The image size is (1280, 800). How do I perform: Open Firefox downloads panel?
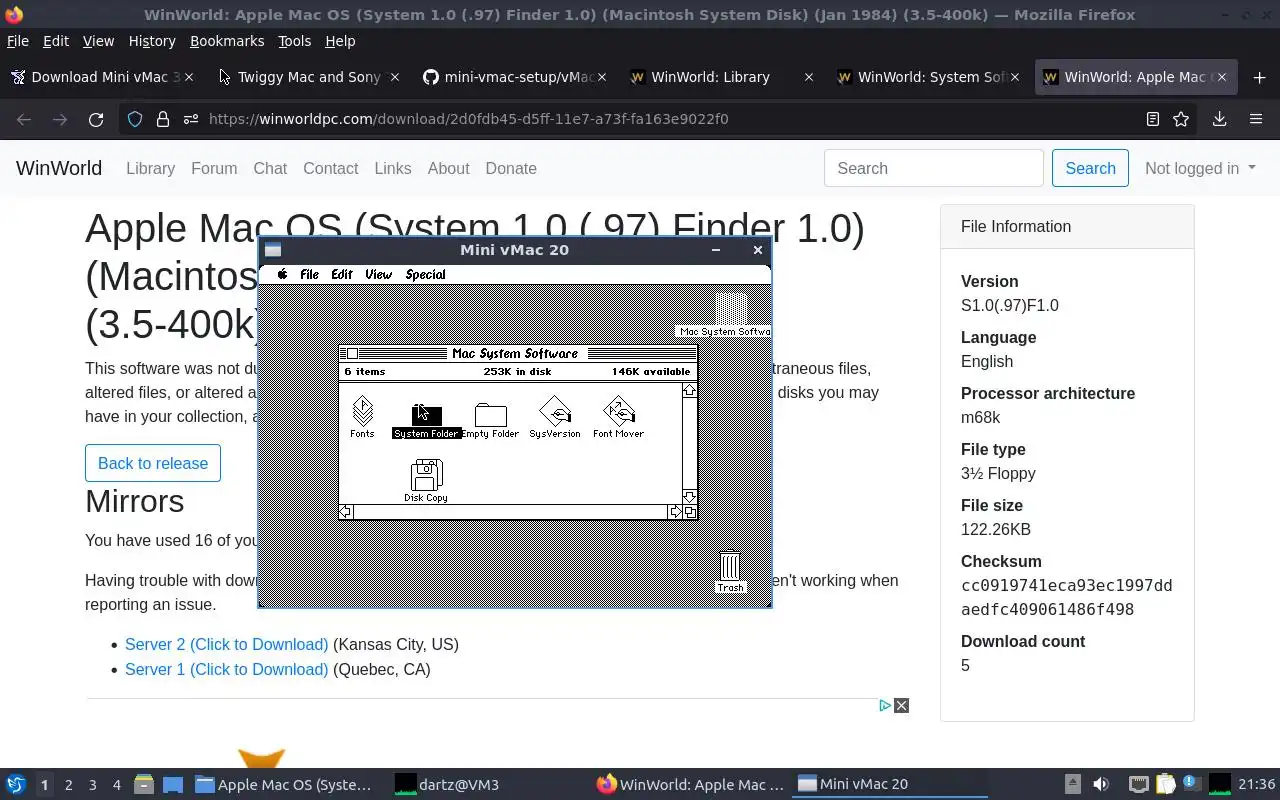point(1219,119)
